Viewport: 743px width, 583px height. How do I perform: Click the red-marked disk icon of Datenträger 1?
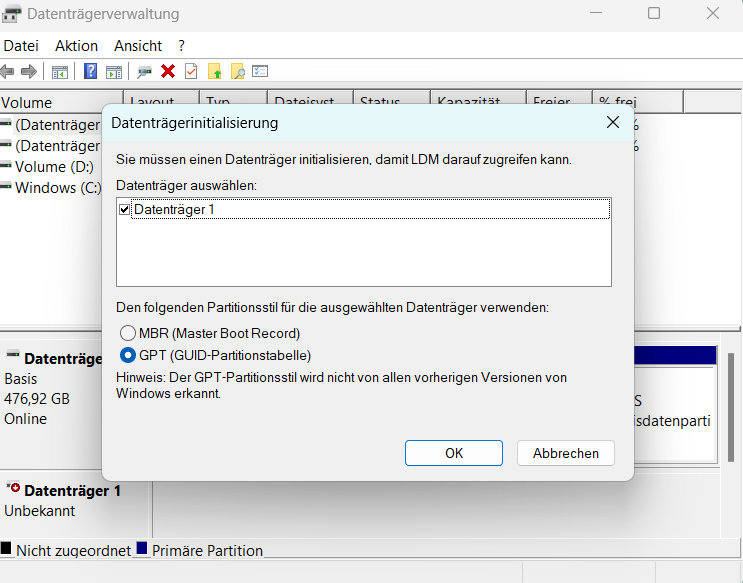point(13,487)
